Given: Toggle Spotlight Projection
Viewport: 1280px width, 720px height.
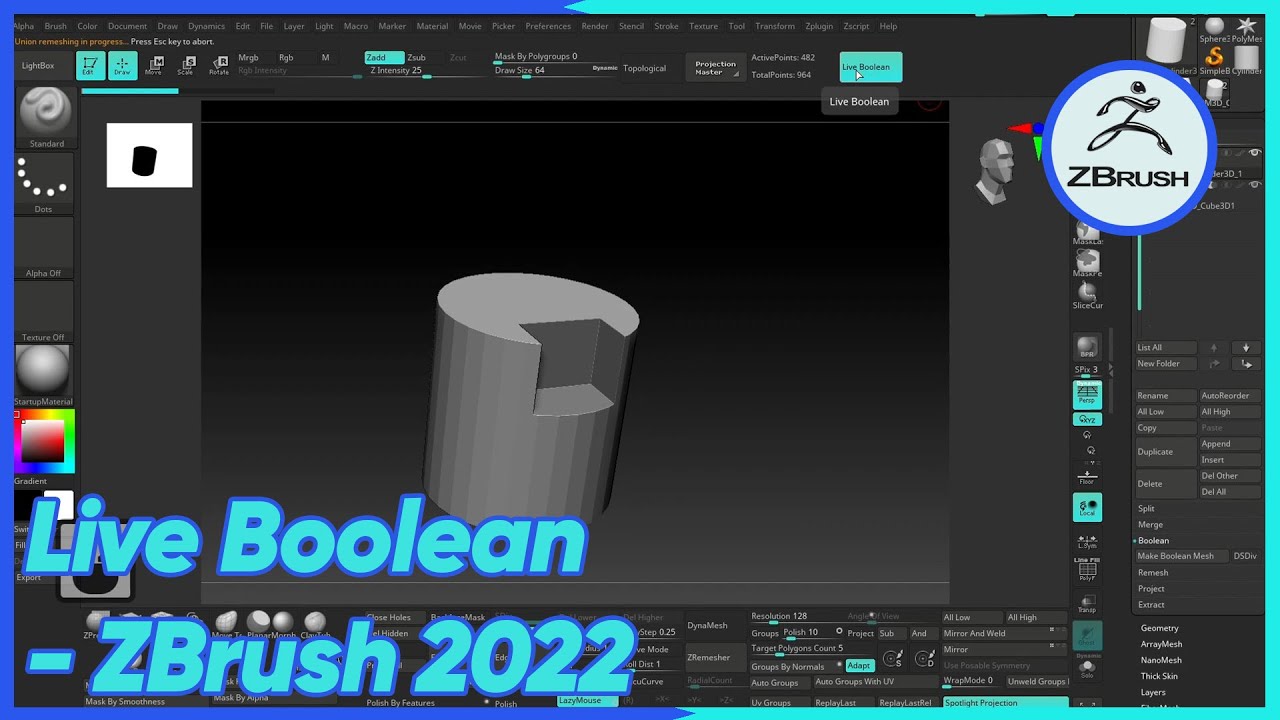Looking at the screenshot, I should tap(1005, 703).
